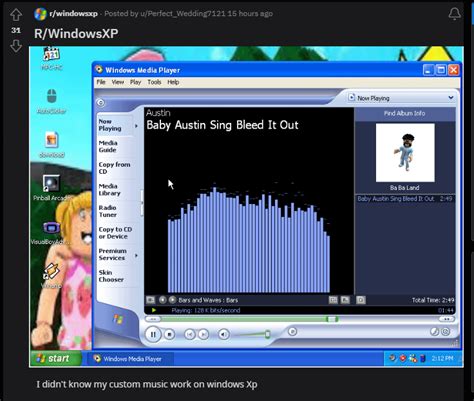Viewport: 474px width, 401px height.
Task: Upvote the Reddit post
Action: click(x=16, y=14)
